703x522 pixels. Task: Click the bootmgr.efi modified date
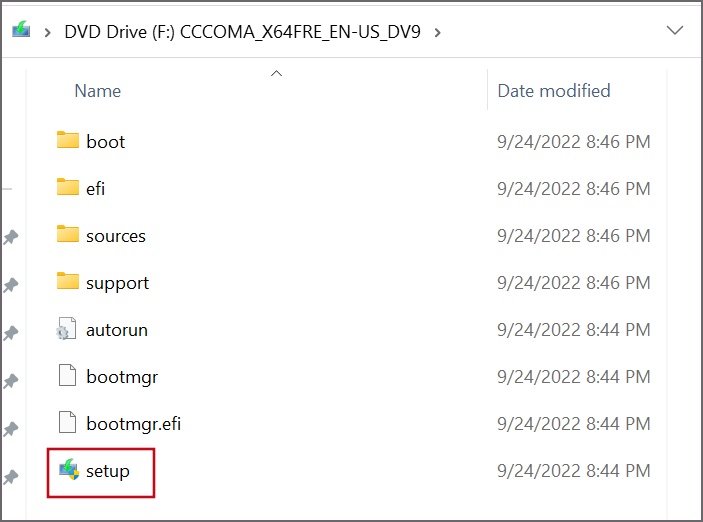(573, 424)
